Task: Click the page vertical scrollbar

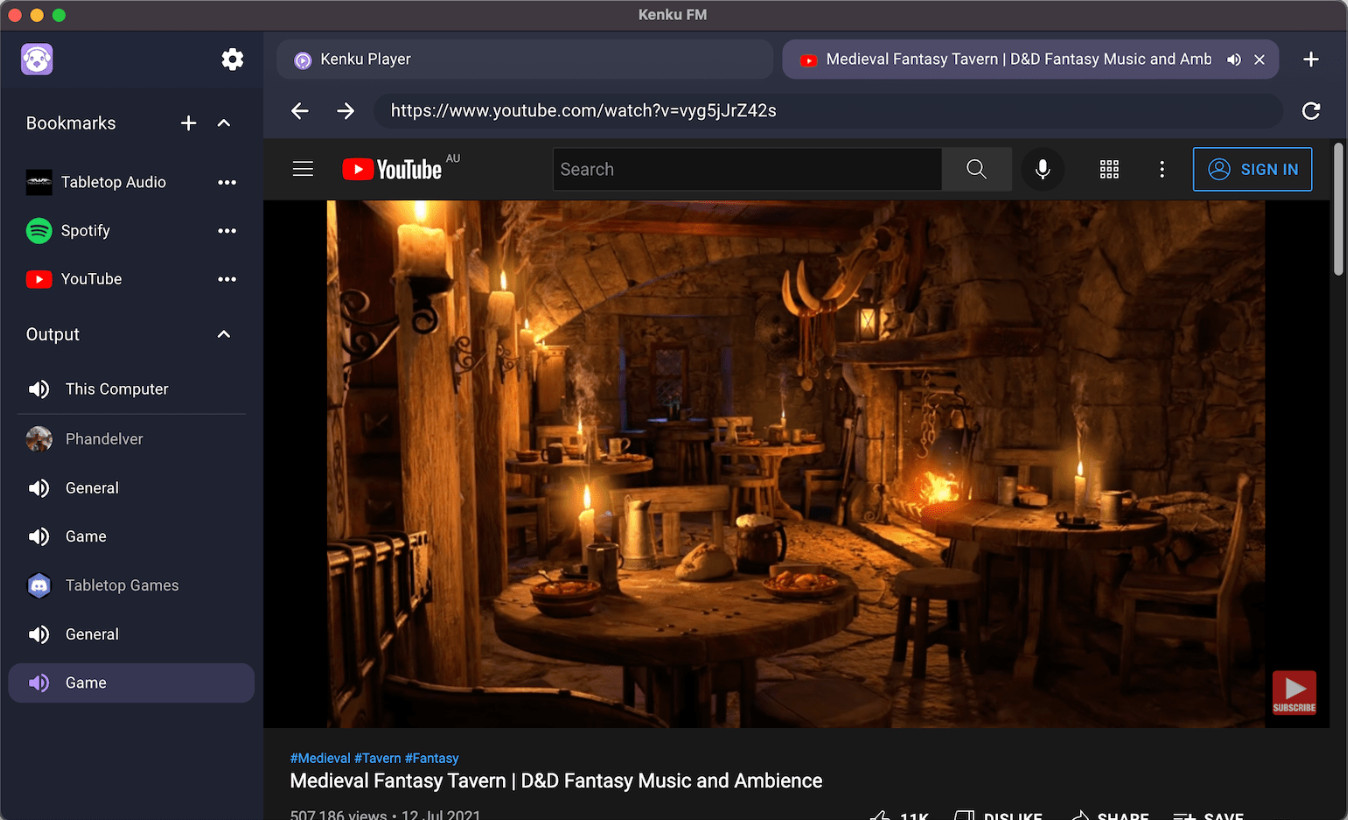Action: tap(1340, 208)
